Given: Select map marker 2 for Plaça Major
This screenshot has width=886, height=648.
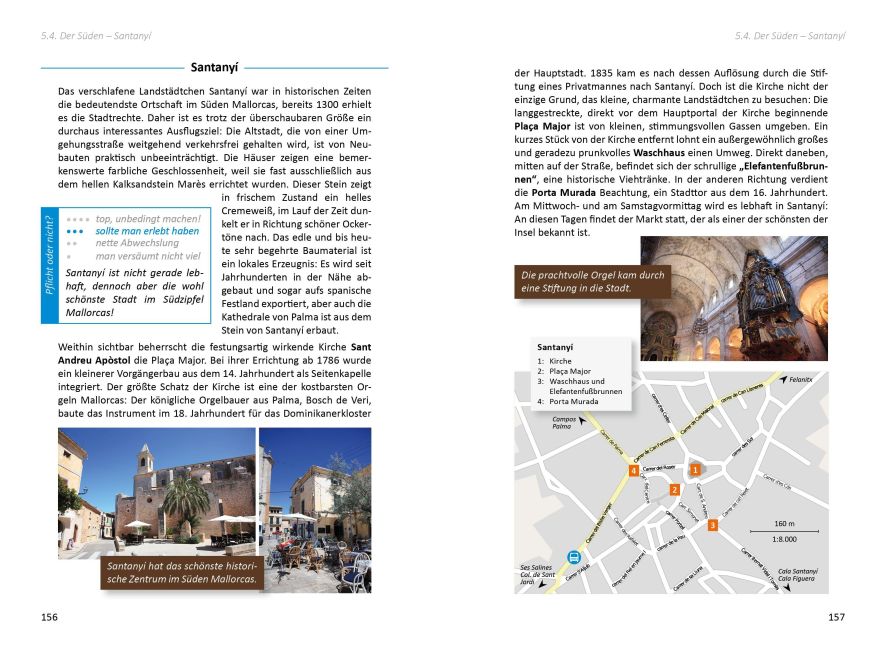Looking at the screenshot, I should coord(674,490).
